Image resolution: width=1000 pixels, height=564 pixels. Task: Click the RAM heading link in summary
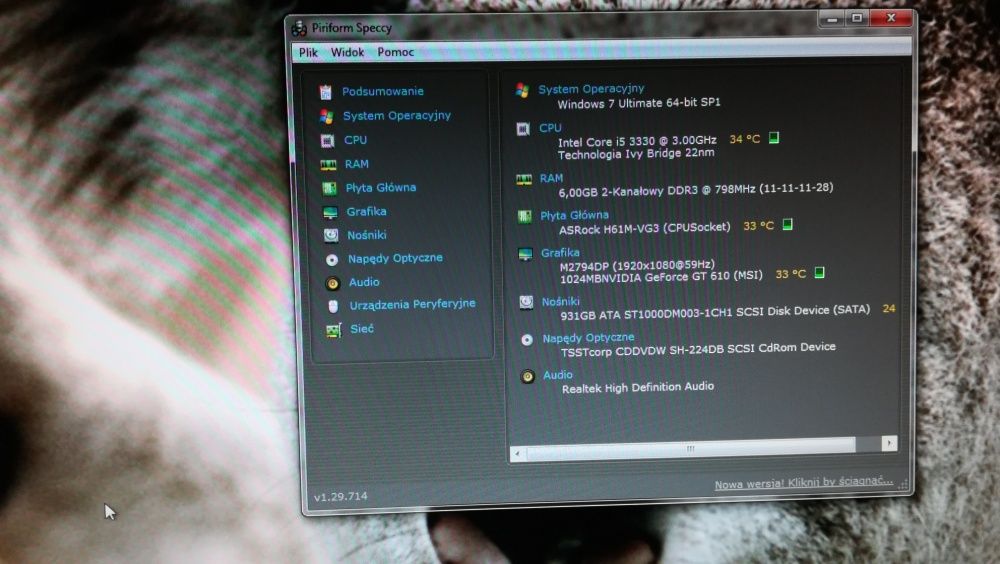click(x=551, y=178)
